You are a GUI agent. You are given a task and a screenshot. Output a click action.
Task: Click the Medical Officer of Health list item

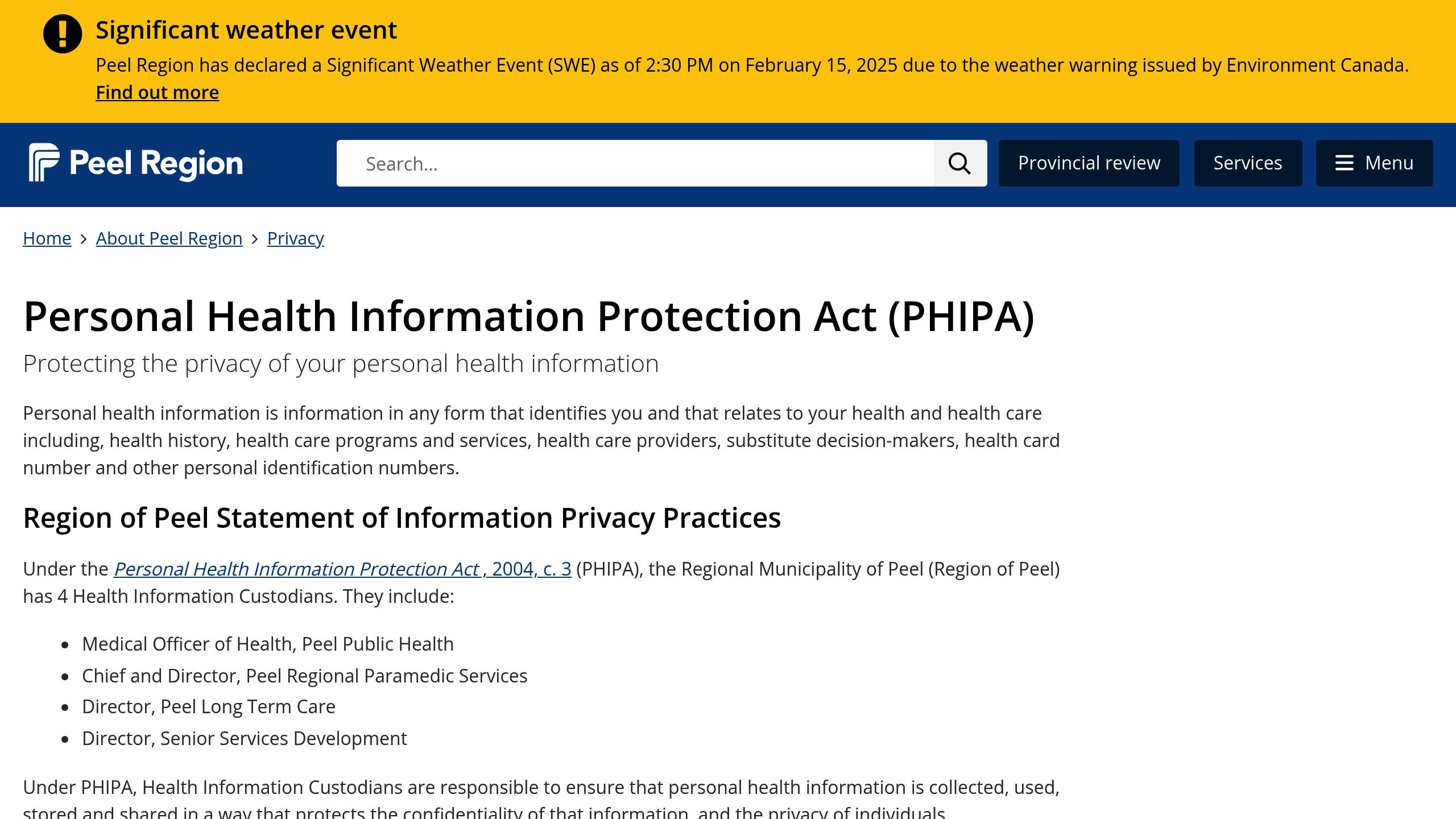pos(267,644)
